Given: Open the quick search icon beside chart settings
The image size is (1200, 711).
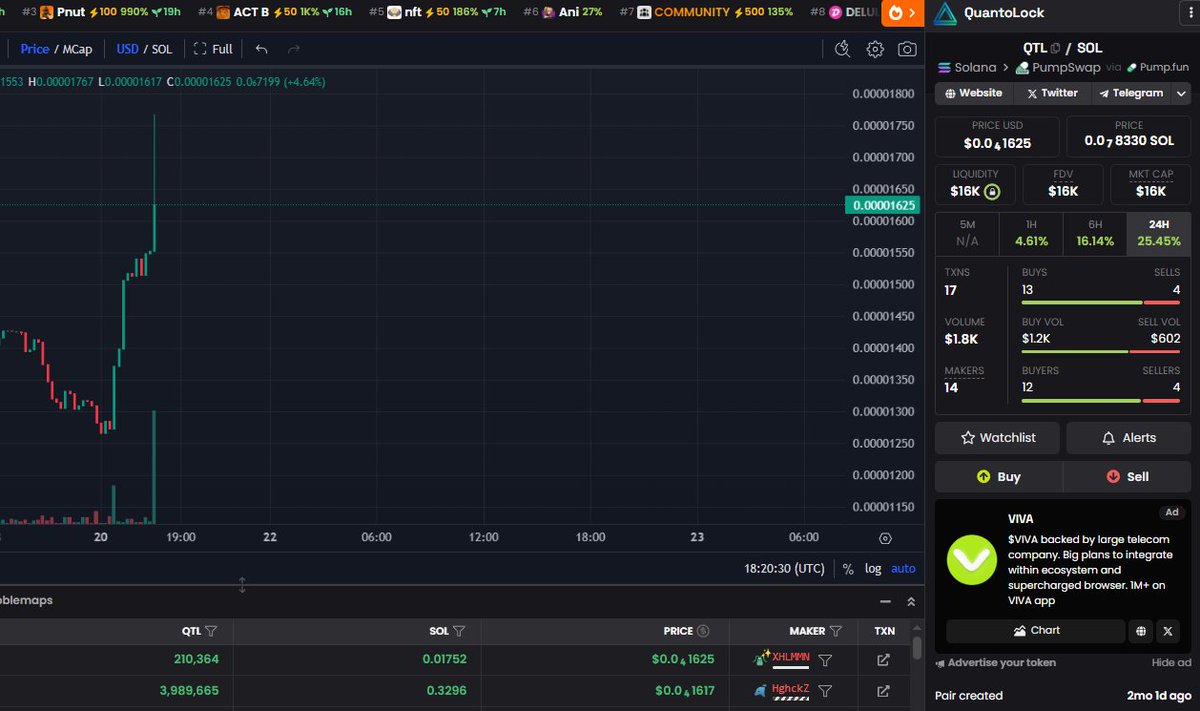Looking at the screenshot, I should point(842,49).
